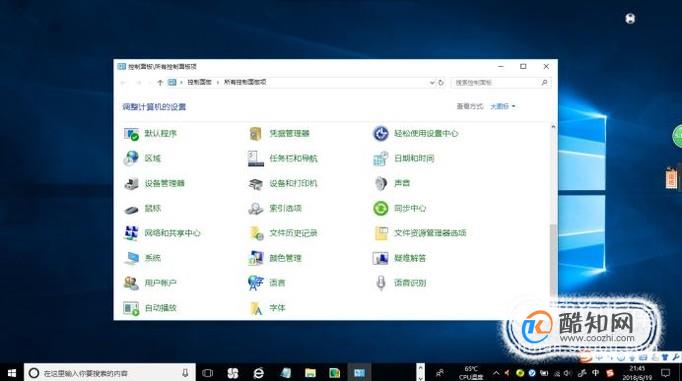Open Indexing Options (索引选项) icon

(256, 208)
